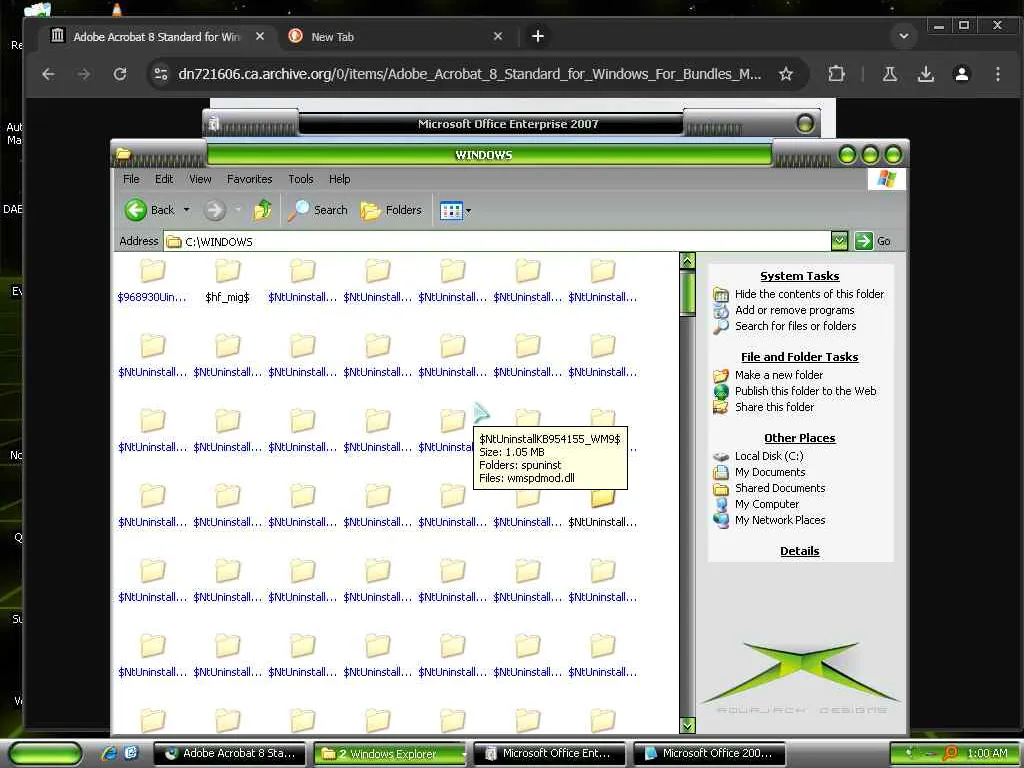Click the Windows flag logo icon
The height and width of the screenshot is (768, 1024).
(x=886, y=178)
